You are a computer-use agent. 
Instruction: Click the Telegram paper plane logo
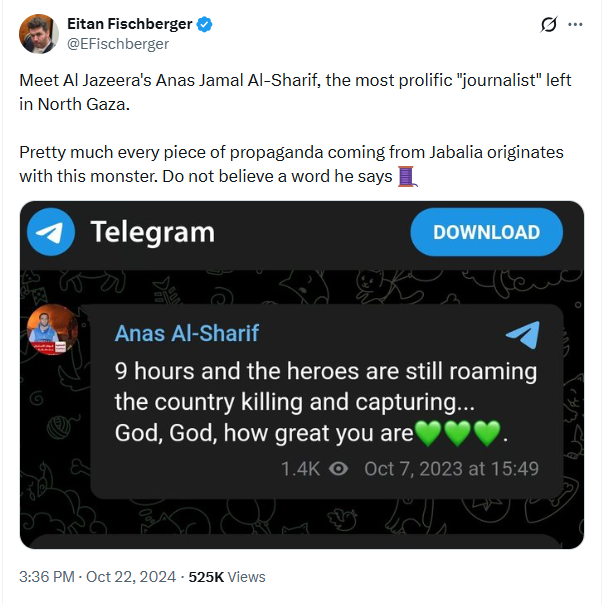(x=51, y=232)
